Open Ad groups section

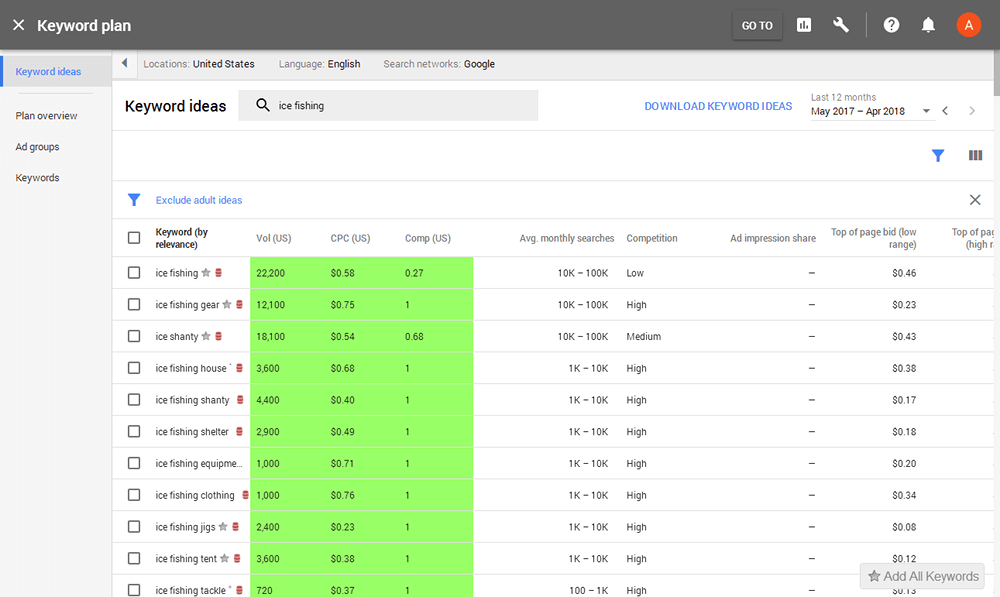(x=38, y=147)
